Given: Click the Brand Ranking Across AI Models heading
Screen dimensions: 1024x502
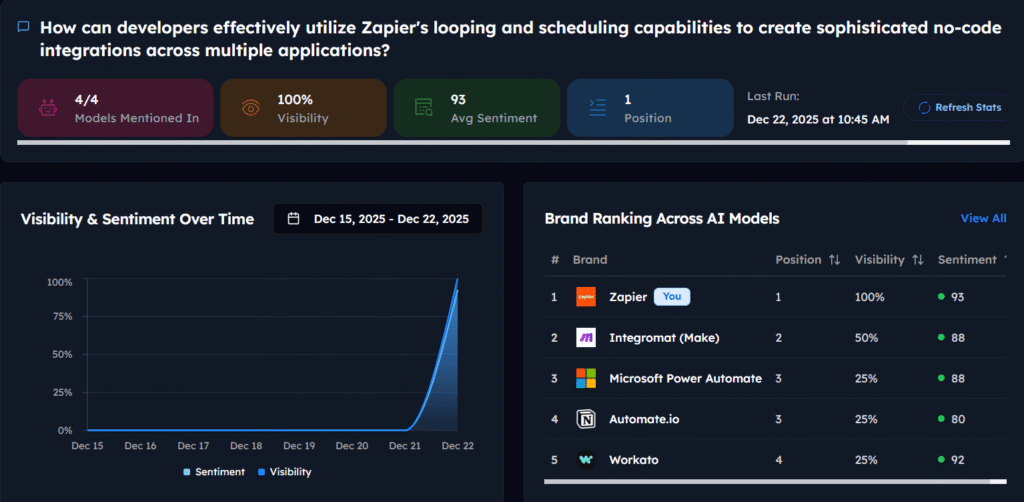Looking at the screenshot, I should coord(662,219).
